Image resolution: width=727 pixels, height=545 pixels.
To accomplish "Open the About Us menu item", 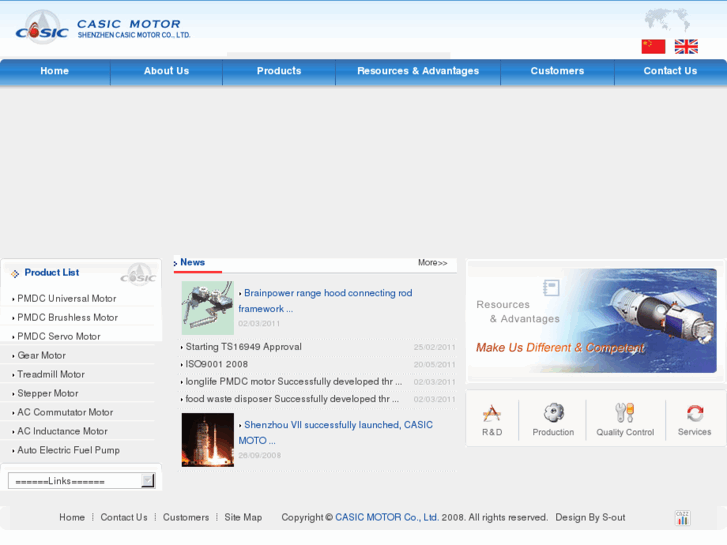I will pos(166,71).
